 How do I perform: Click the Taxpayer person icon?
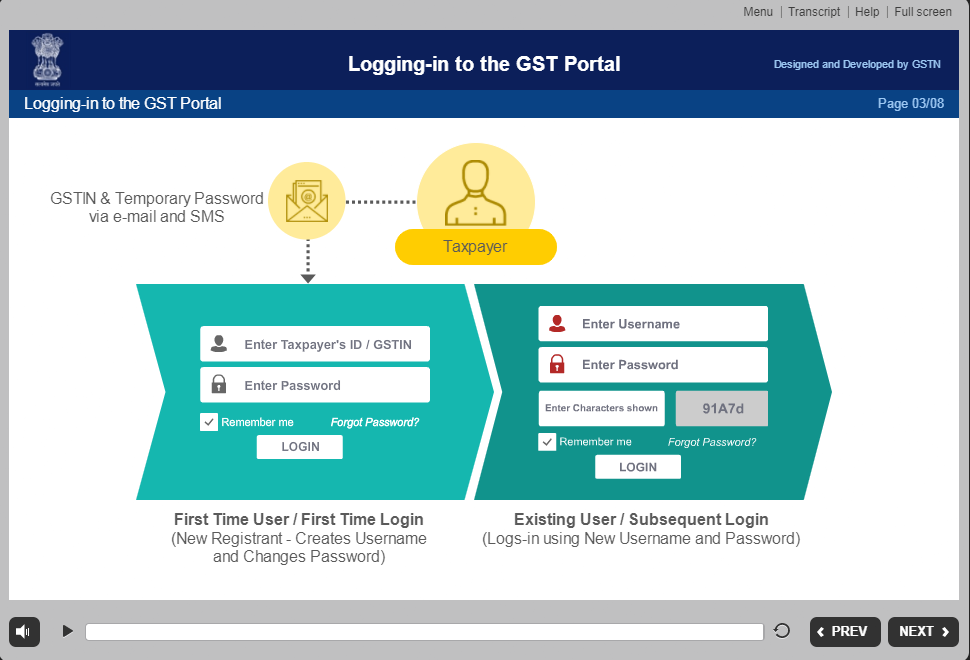[x=476, y=193]
